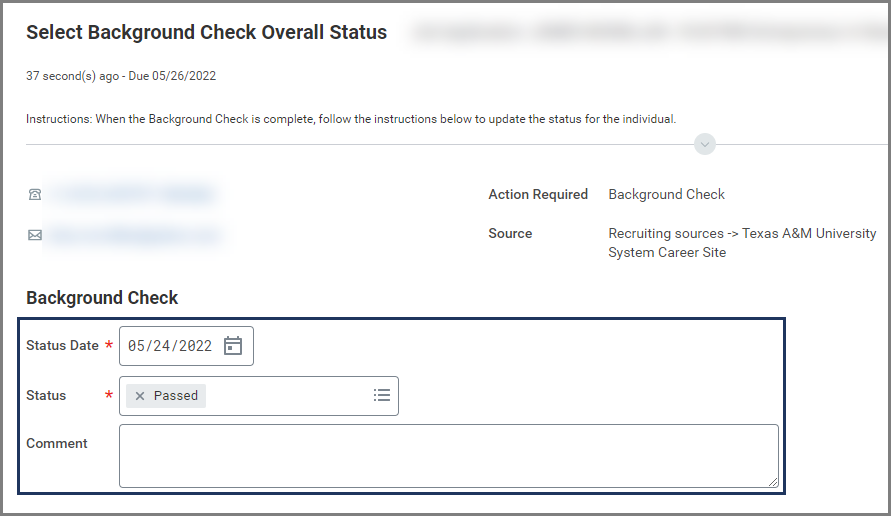This screenshot has height=516, width=891.
Task: Click inside the Comment text box
Action: coord(448,455)
